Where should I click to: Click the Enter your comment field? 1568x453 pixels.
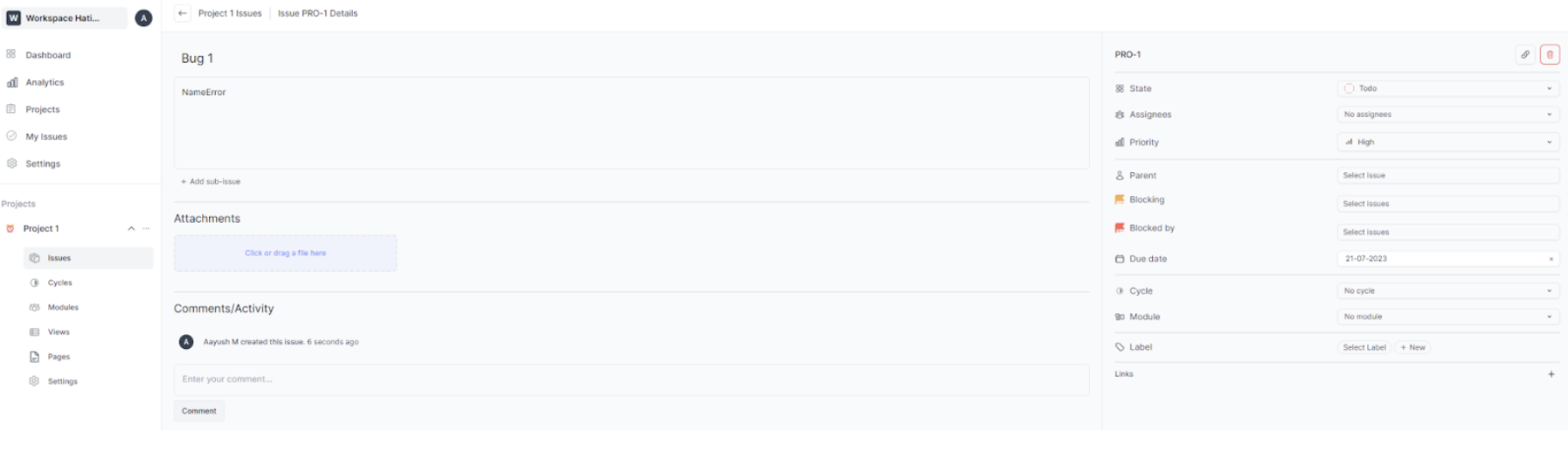point(631,380)
